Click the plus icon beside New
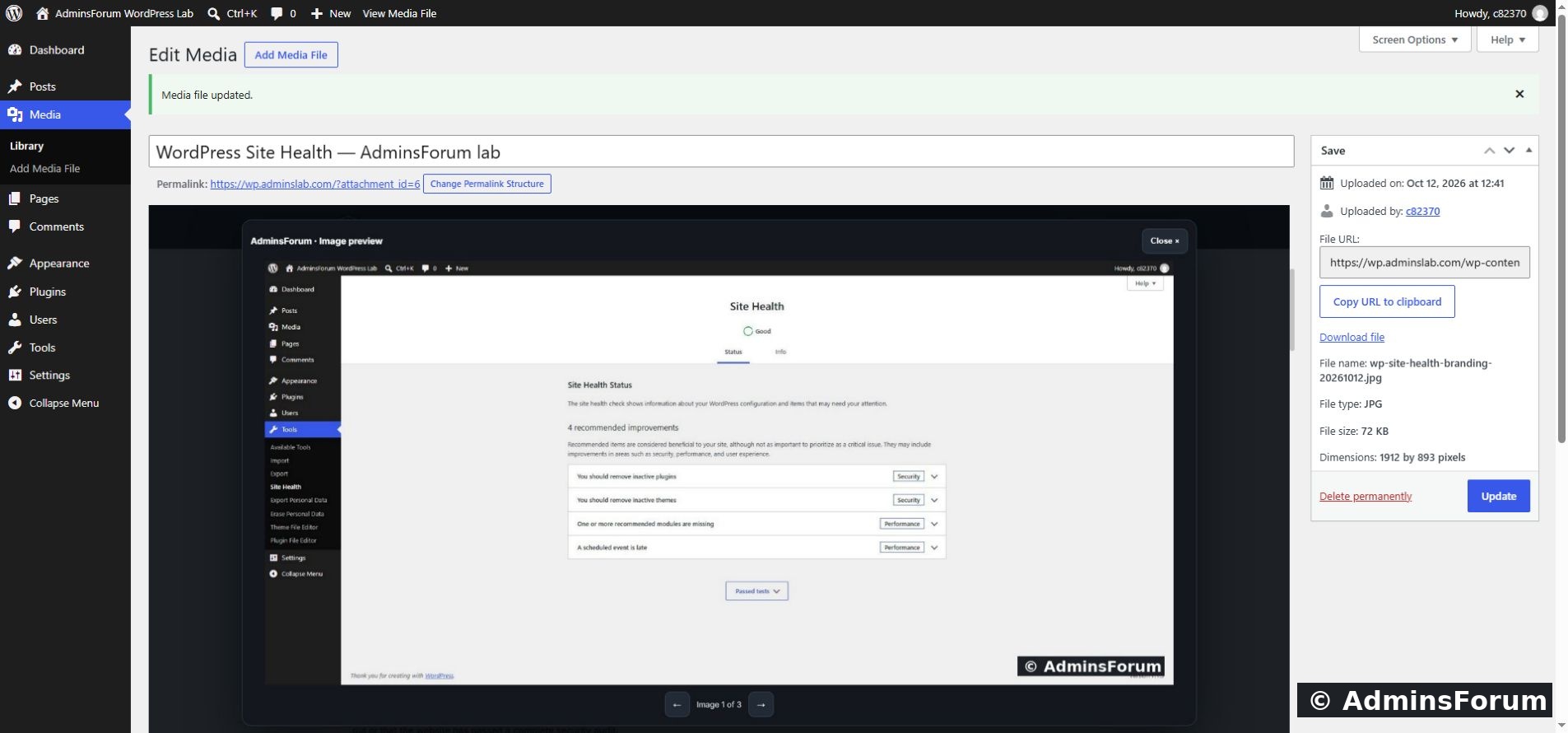 click(x=317, y=13)
